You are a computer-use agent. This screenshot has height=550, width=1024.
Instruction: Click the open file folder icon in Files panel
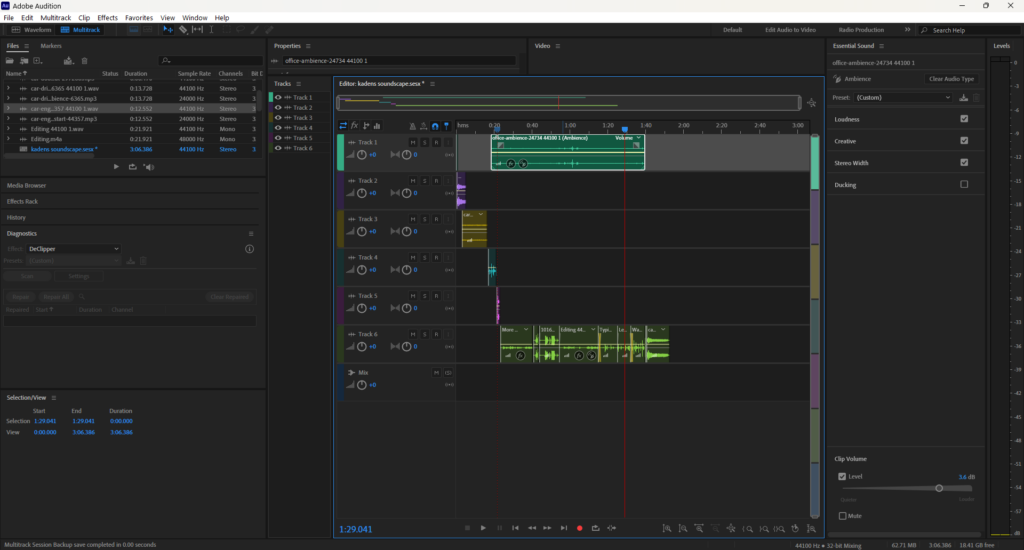click(10, 61)
